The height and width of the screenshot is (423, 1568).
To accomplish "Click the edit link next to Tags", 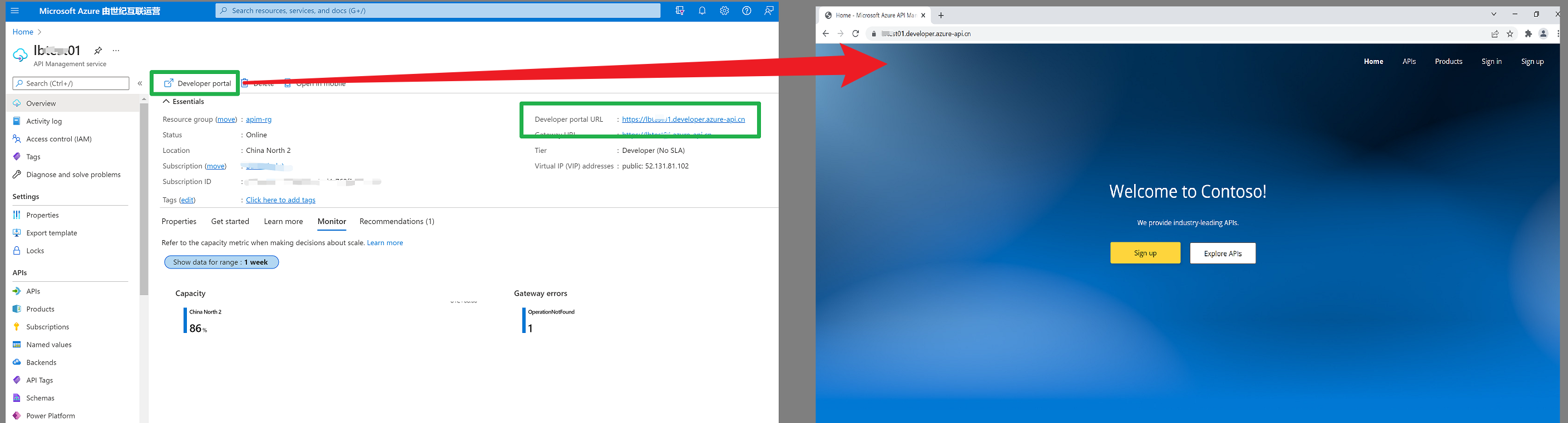I will (187, 200).
